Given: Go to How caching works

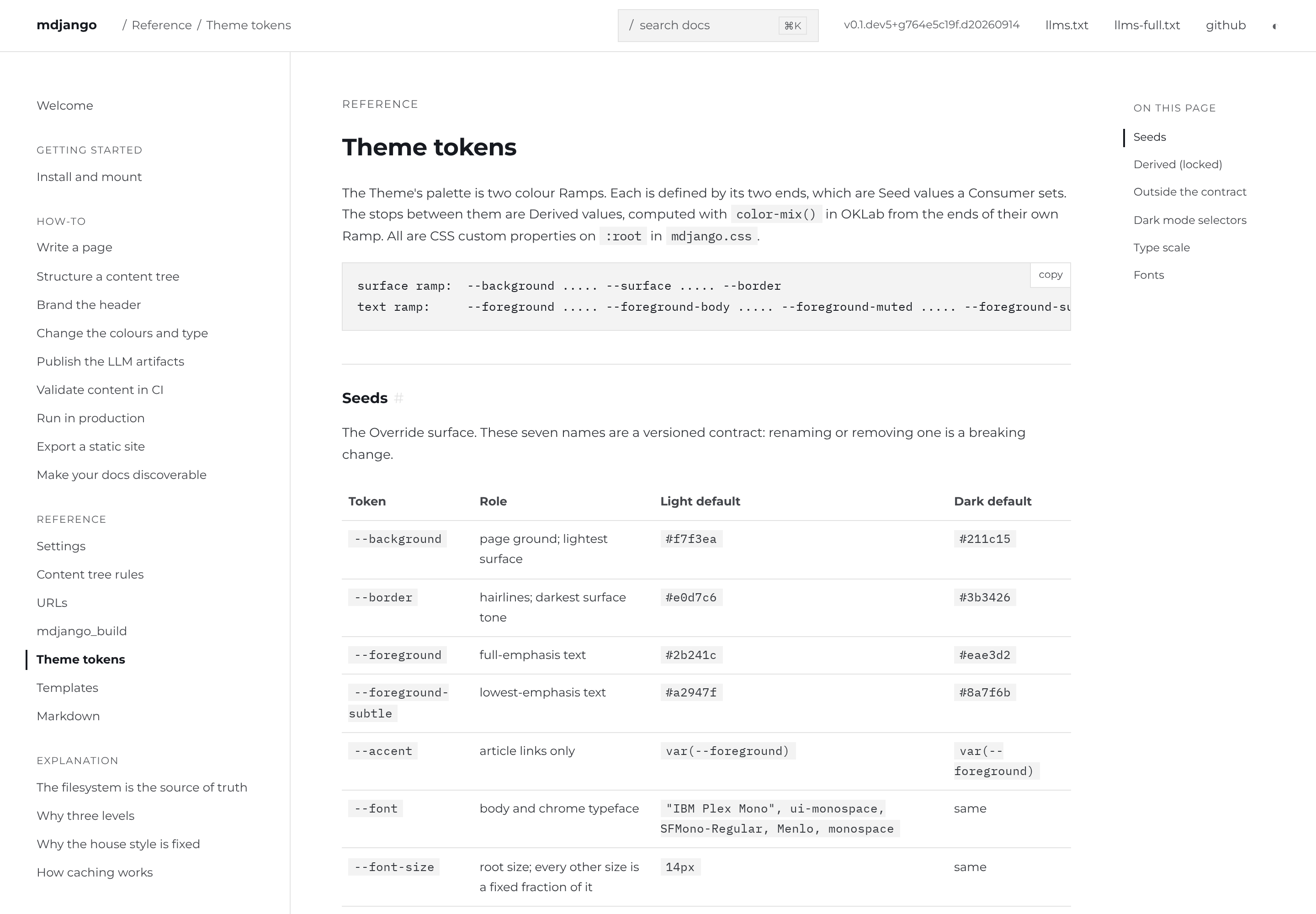Looking at the screenshot, I should (95, 873).
